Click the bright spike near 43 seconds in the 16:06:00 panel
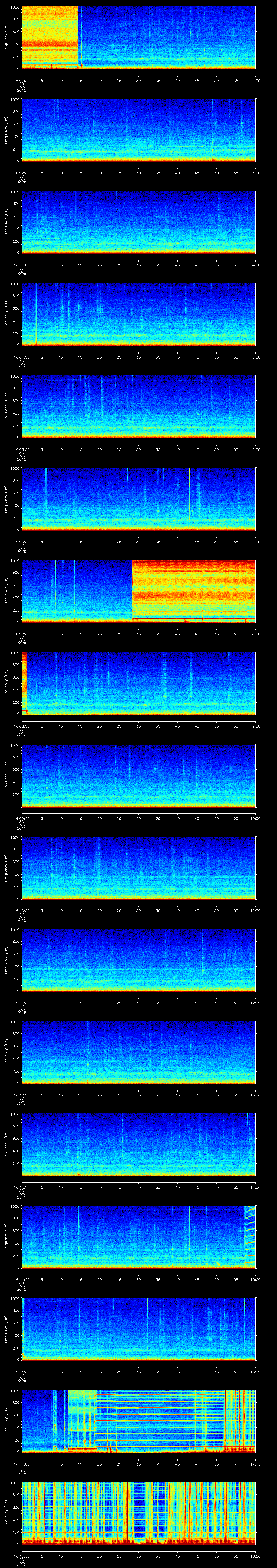Viewport: 277px width, 1568px height. [x=189, y=496]
